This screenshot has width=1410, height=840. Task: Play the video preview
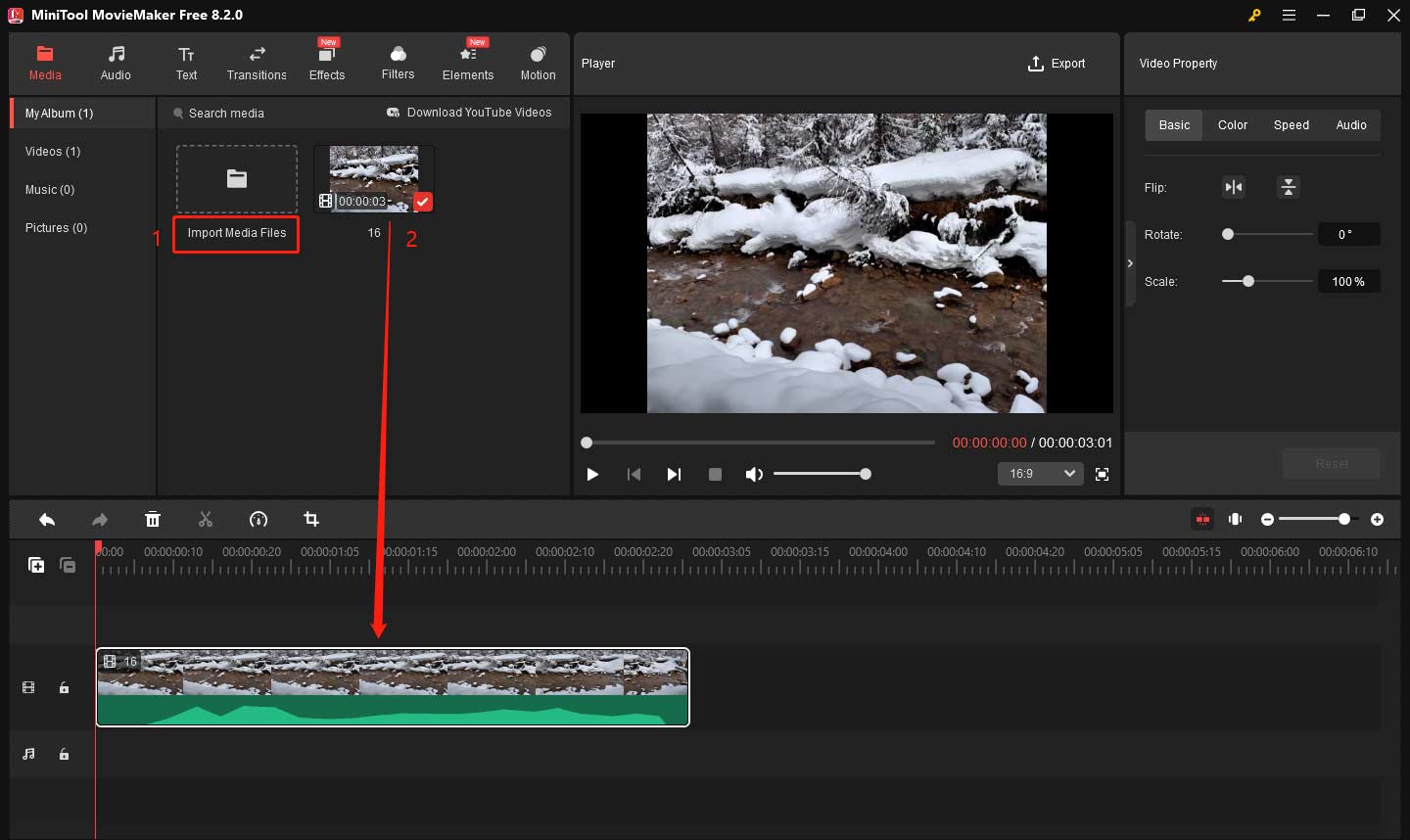[592, 474]
